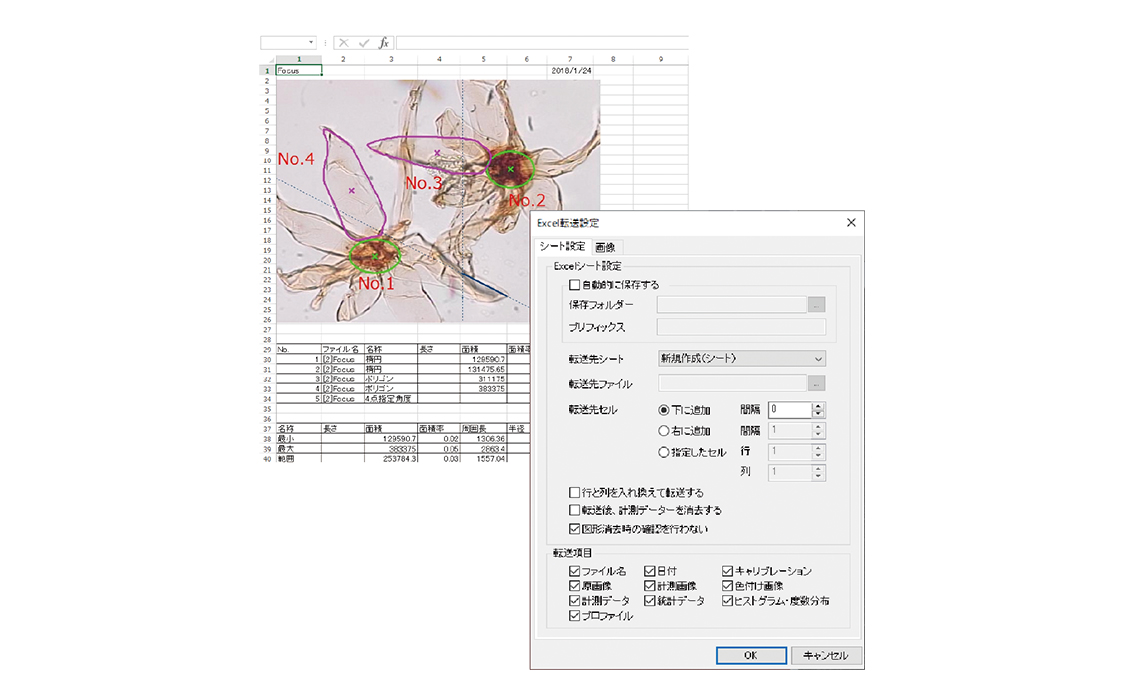This screenshot has height=700, width=1125.
Task: Open the 転送先シート dropdown 新規作成(シート)
Action: pyautogui.click(x=741, y=359)
